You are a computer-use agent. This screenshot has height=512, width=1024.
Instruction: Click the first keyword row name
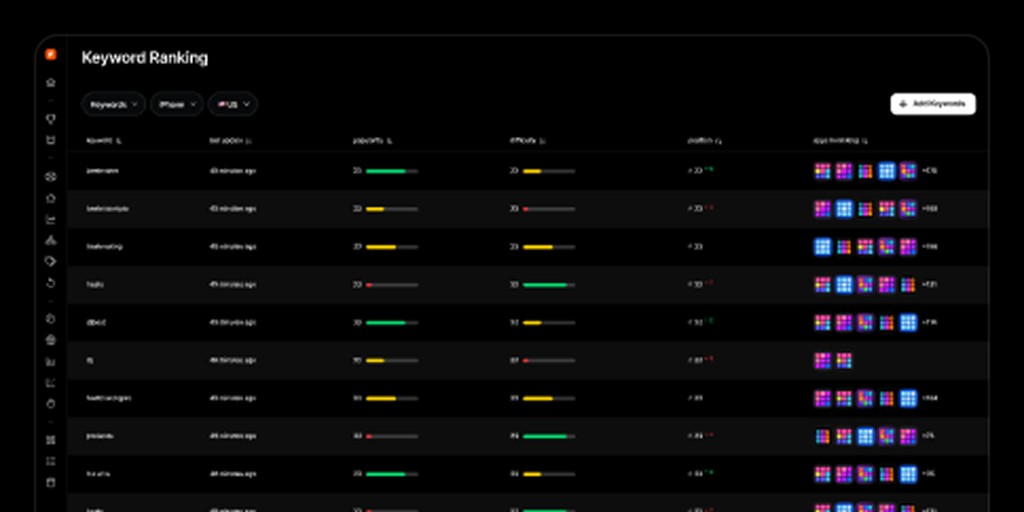pyautogui.click(x=103, y=171)
